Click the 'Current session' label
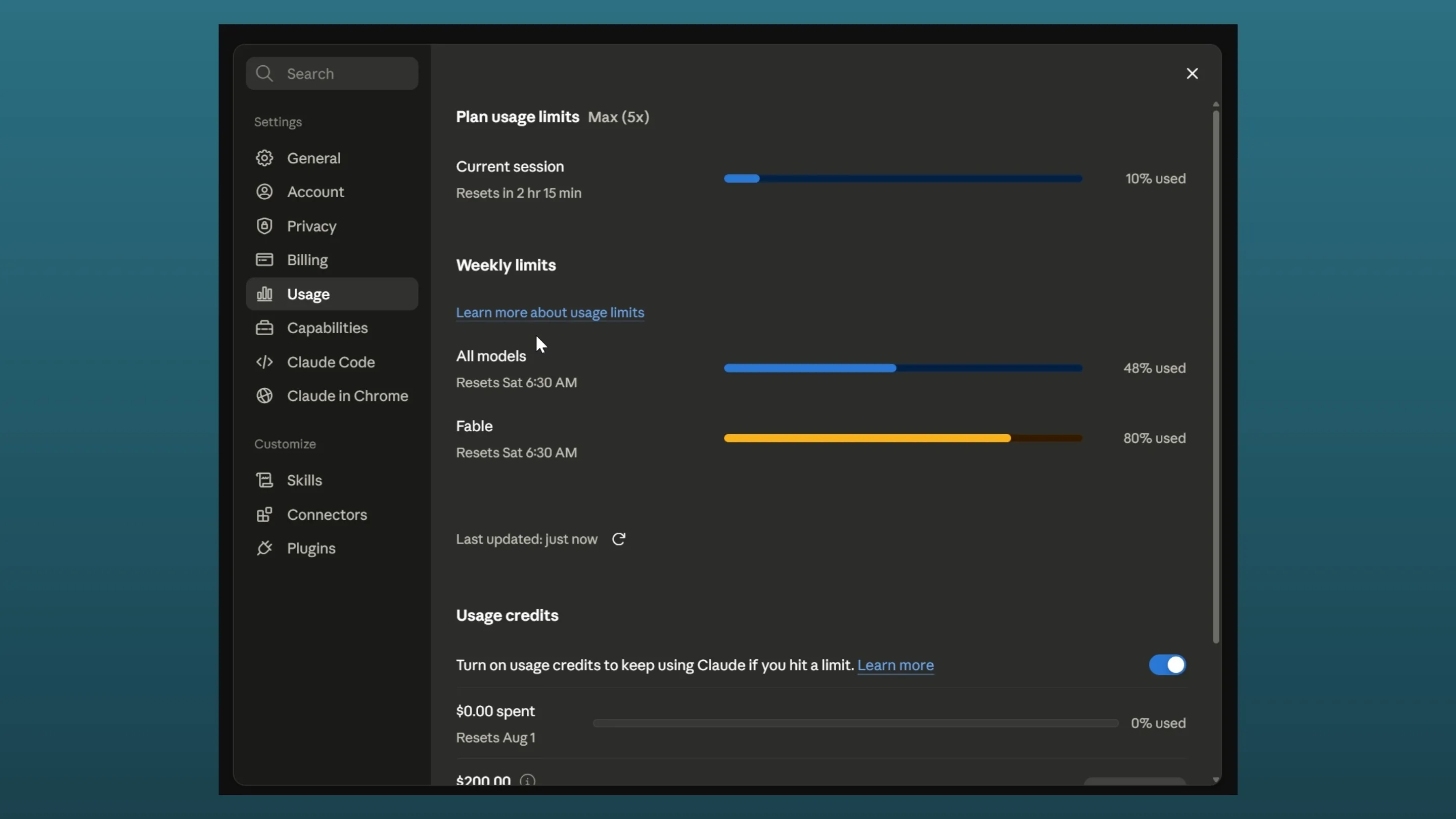 tap(510, 167)
